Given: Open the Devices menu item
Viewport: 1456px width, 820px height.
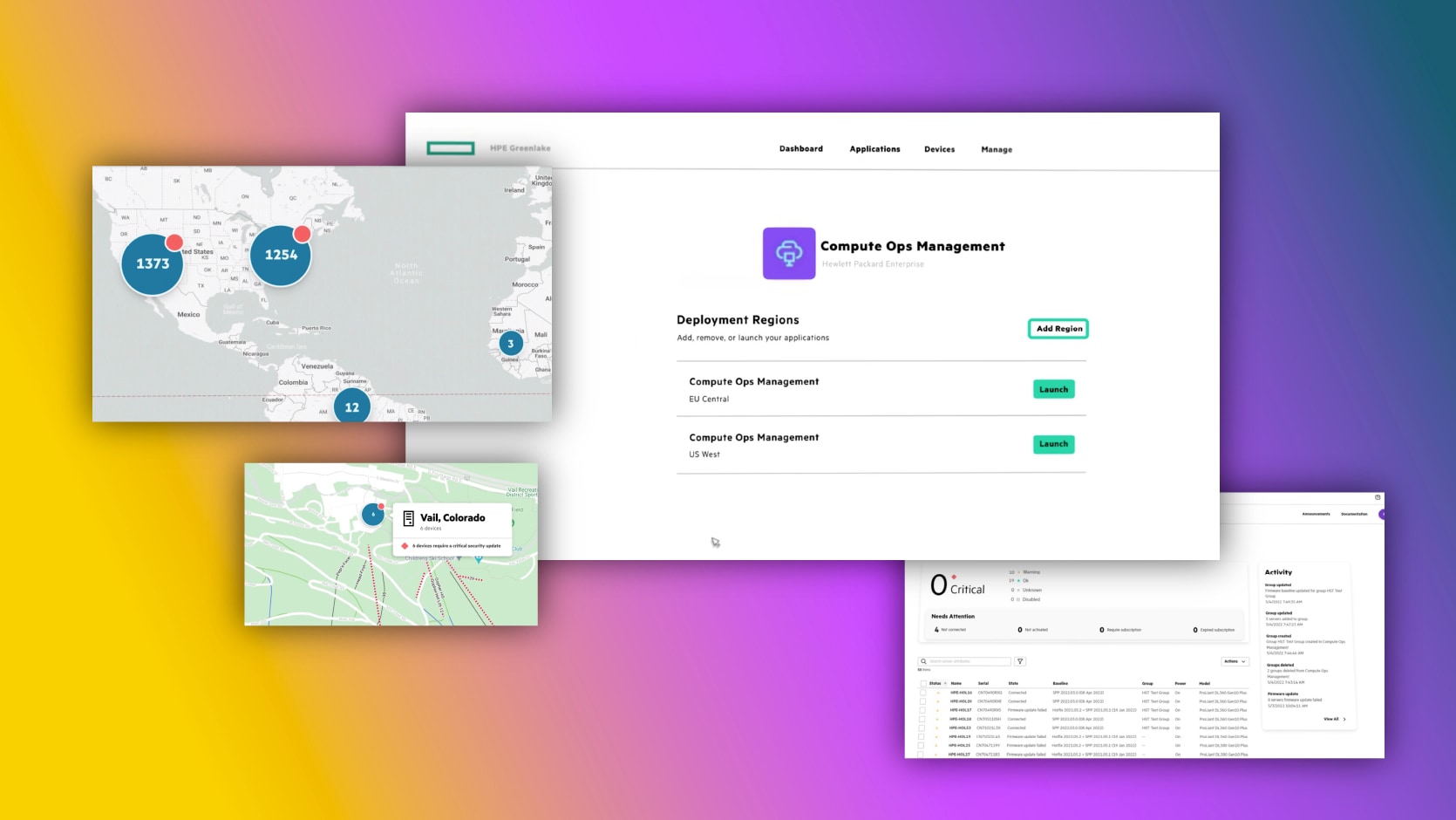Looking at the screenshot, I should coord(939,149).
